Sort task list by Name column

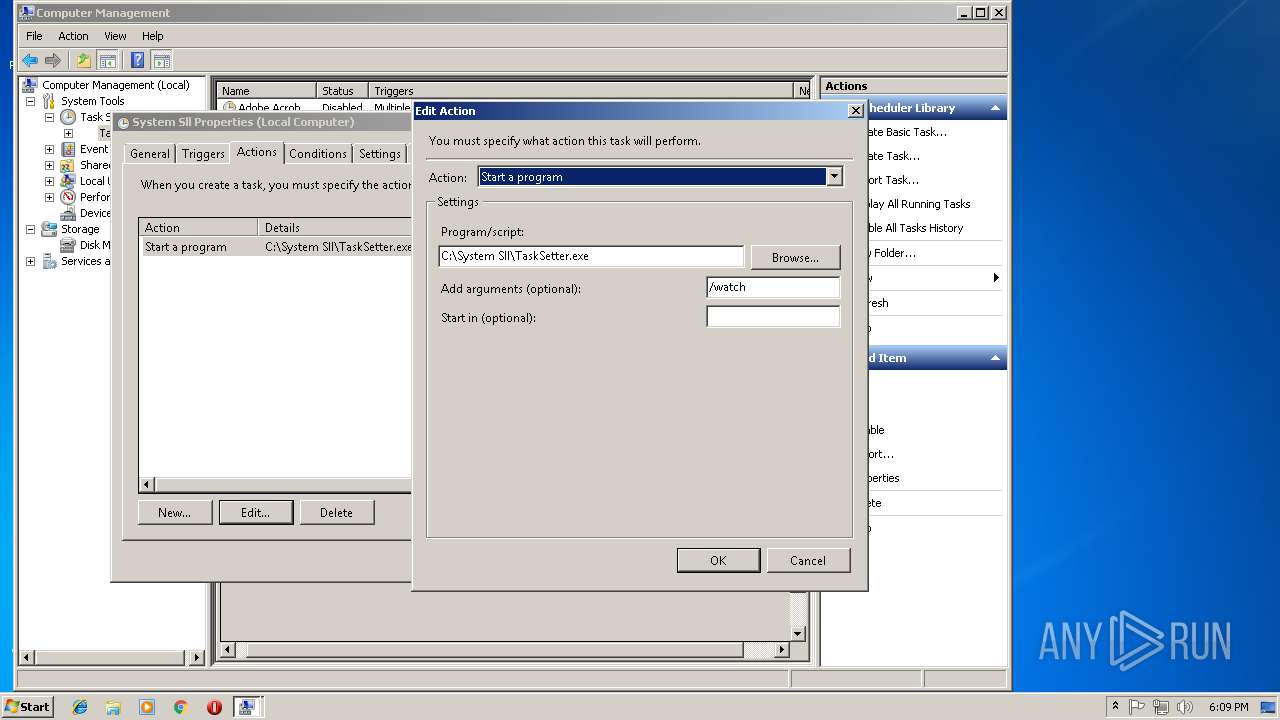(266, 91)
